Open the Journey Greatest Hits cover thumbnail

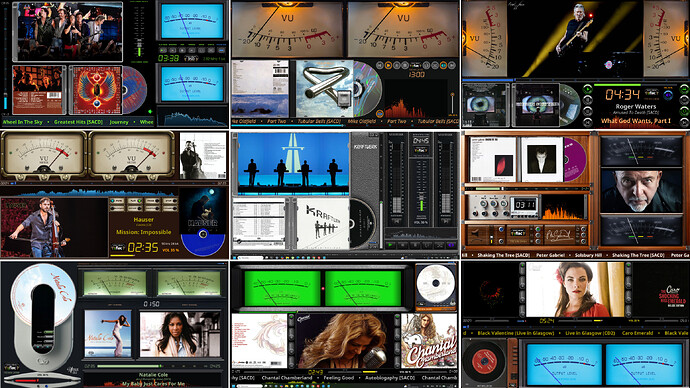pos(96,90)
